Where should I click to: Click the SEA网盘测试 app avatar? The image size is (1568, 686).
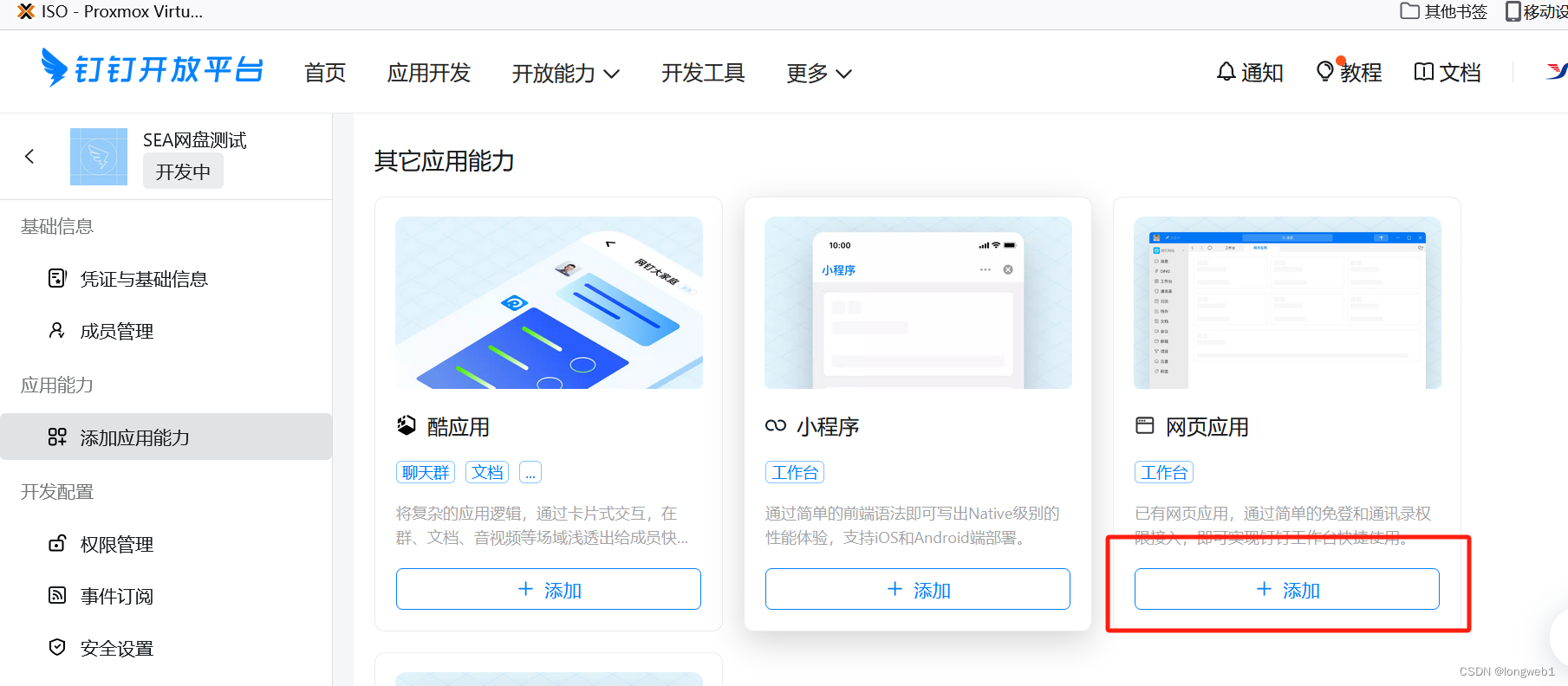click(x=99, y=157)
